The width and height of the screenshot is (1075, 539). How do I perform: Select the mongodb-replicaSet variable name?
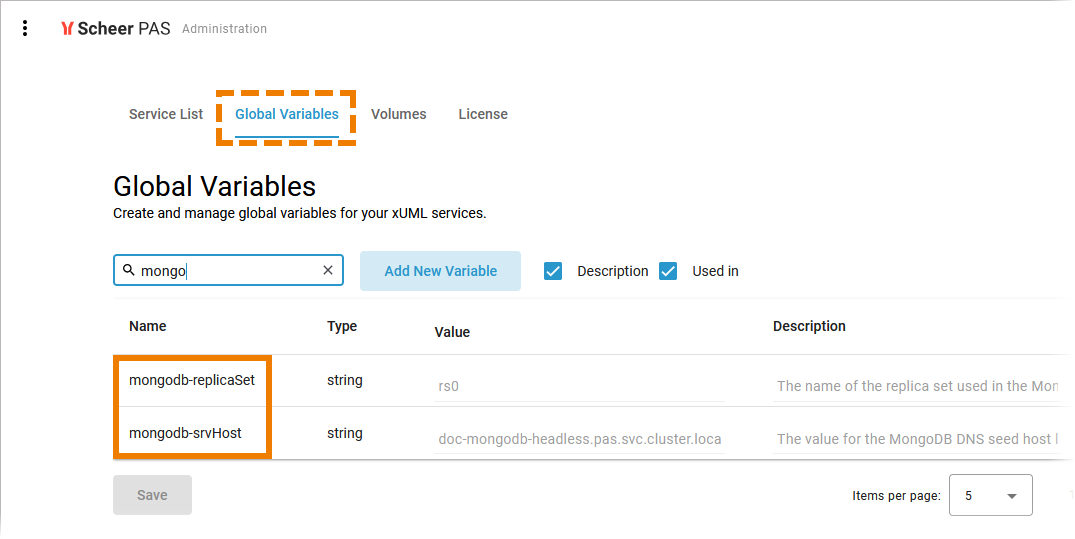192,380
